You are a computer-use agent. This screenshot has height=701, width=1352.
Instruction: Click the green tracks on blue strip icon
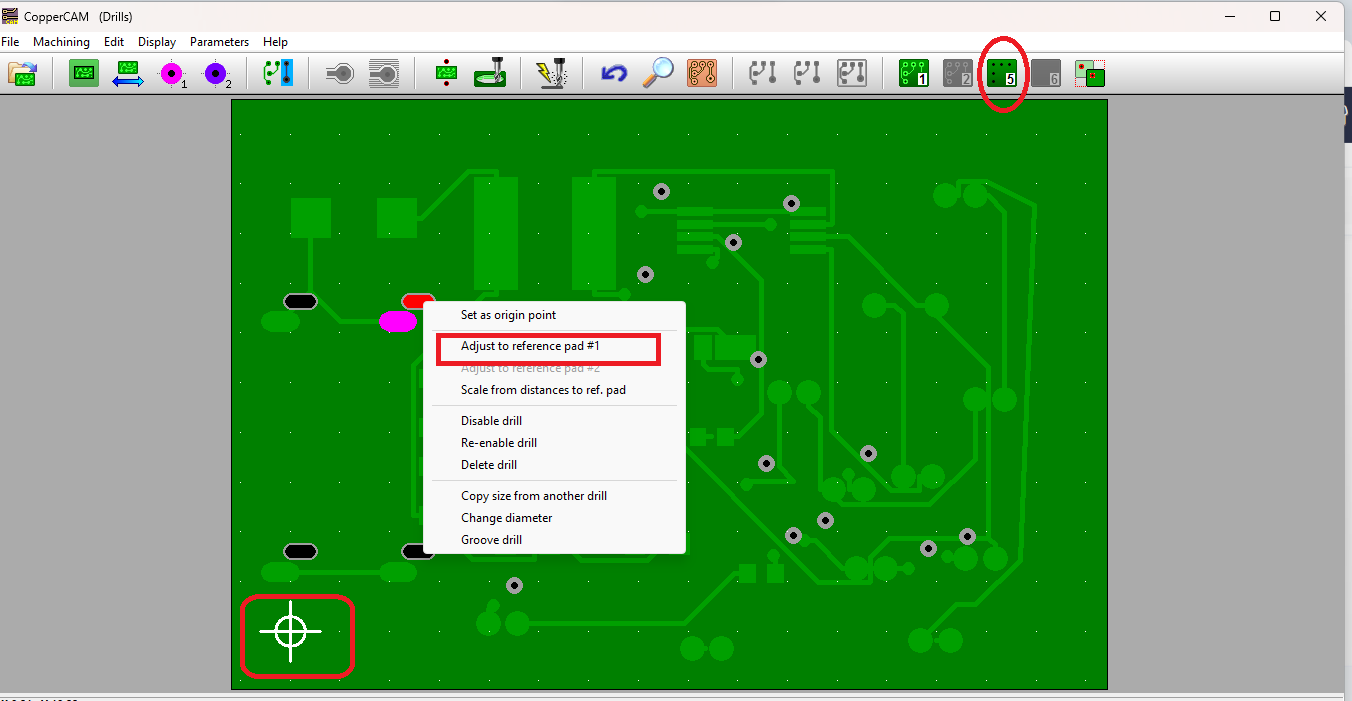[278, 73]
